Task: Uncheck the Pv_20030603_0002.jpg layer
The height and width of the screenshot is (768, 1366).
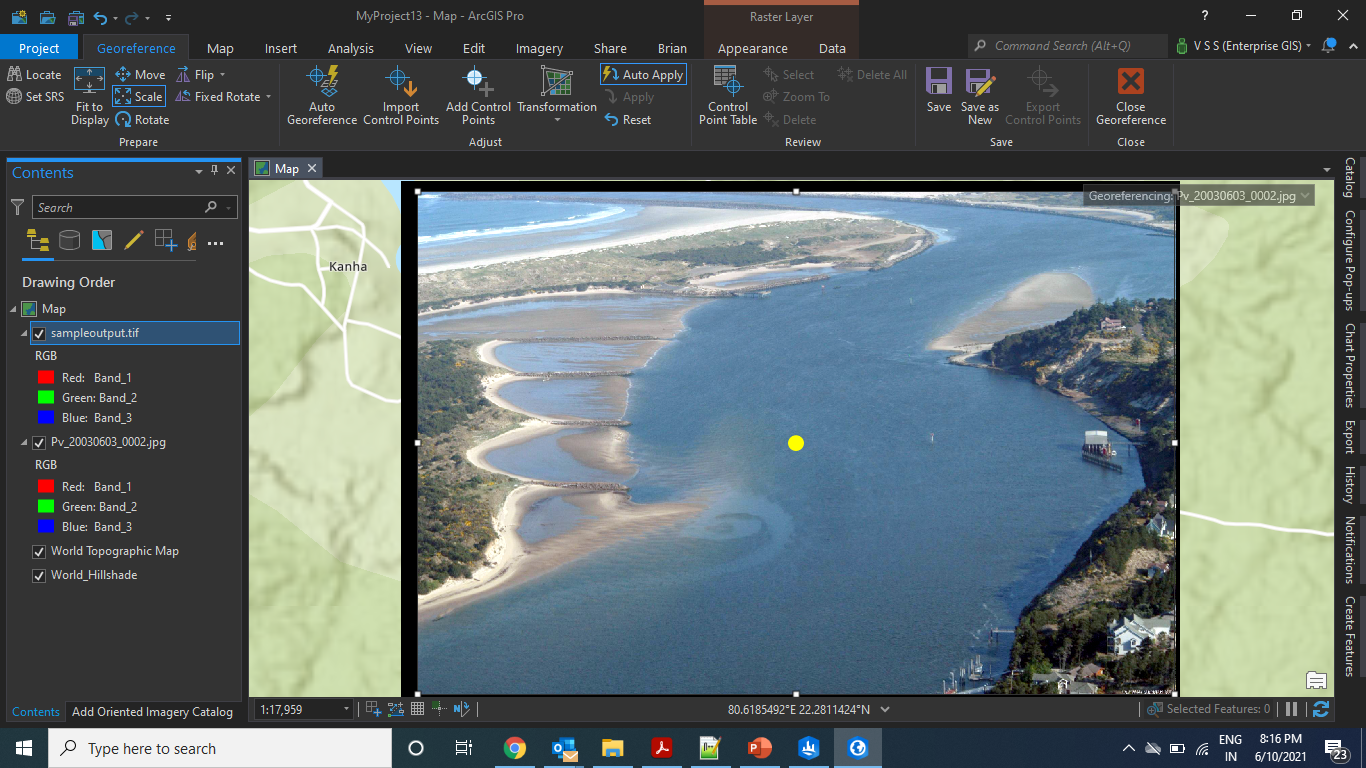Action: (38, 442)
